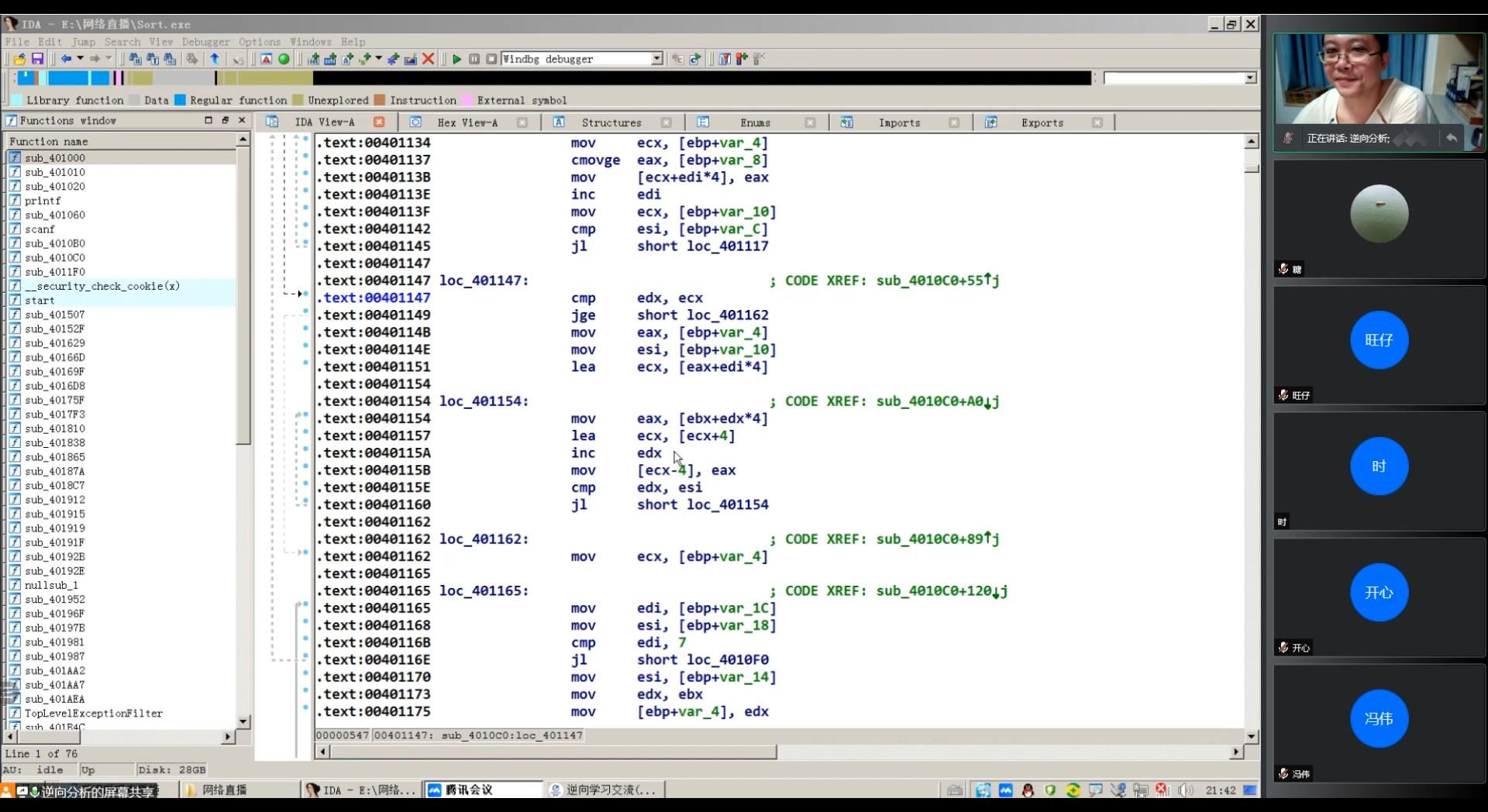Select sub_401000 in Functions list
This screenshot has width=1488, height=812.
click(121, 158)
